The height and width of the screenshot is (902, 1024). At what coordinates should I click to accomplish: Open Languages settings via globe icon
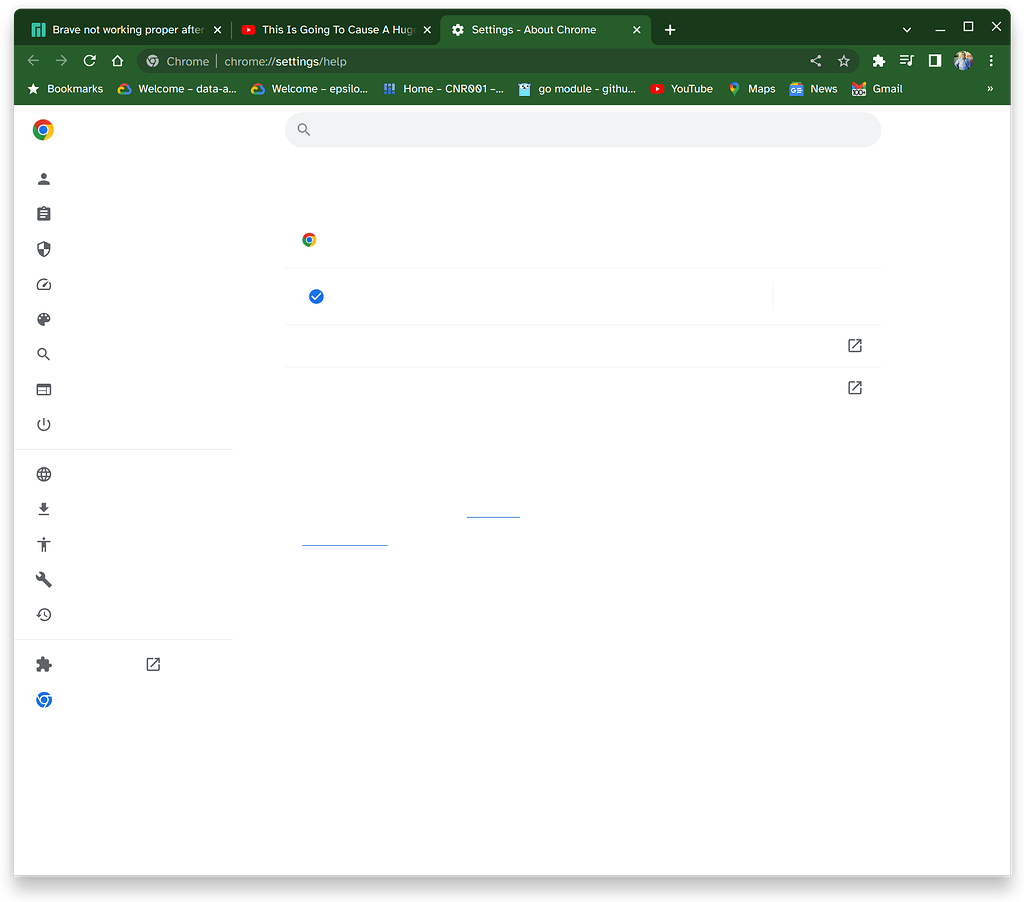43,475
